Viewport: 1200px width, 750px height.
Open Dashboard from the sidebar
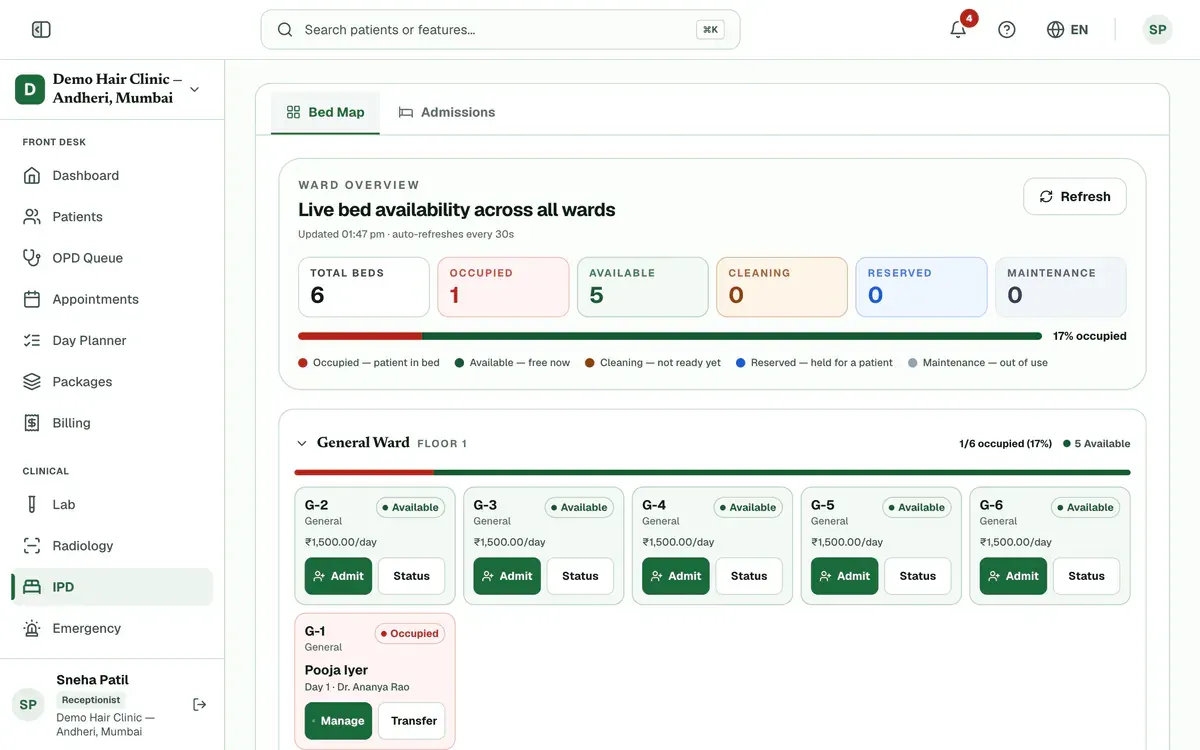pos(112,176)
